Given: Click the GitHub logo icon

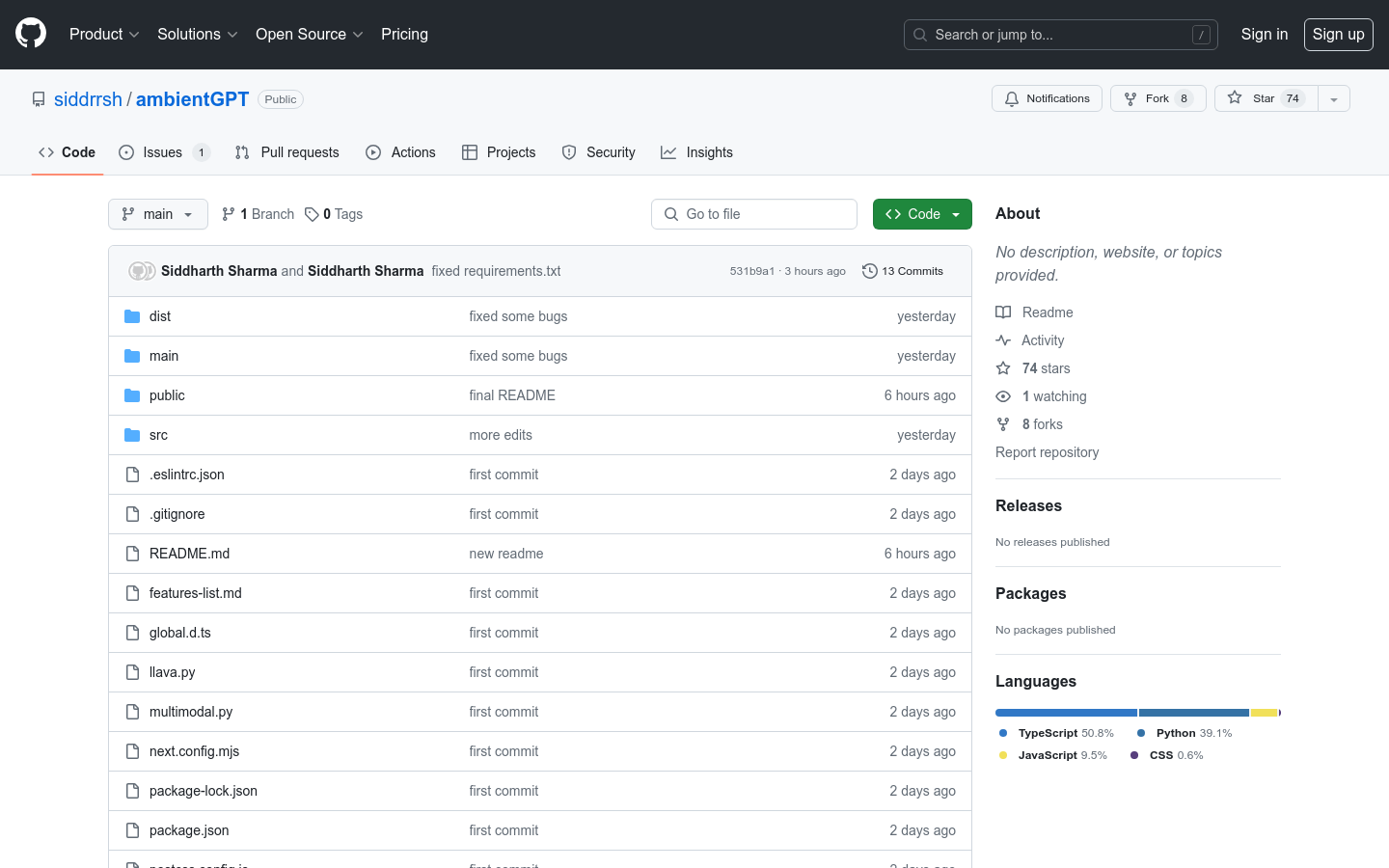Looking at the screenshot, I should (31, 34).
